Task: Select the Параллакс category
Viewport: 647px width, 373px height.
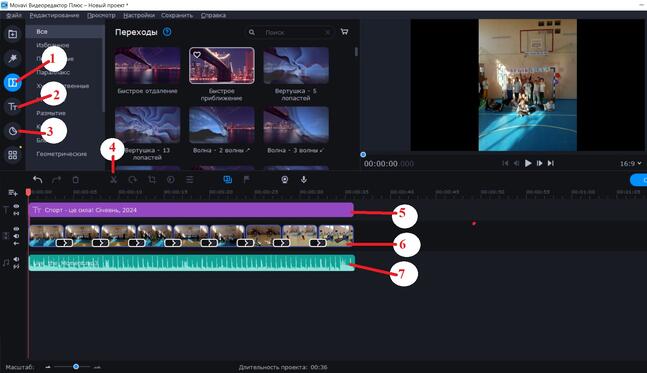Action: click(x=53, y=72)
